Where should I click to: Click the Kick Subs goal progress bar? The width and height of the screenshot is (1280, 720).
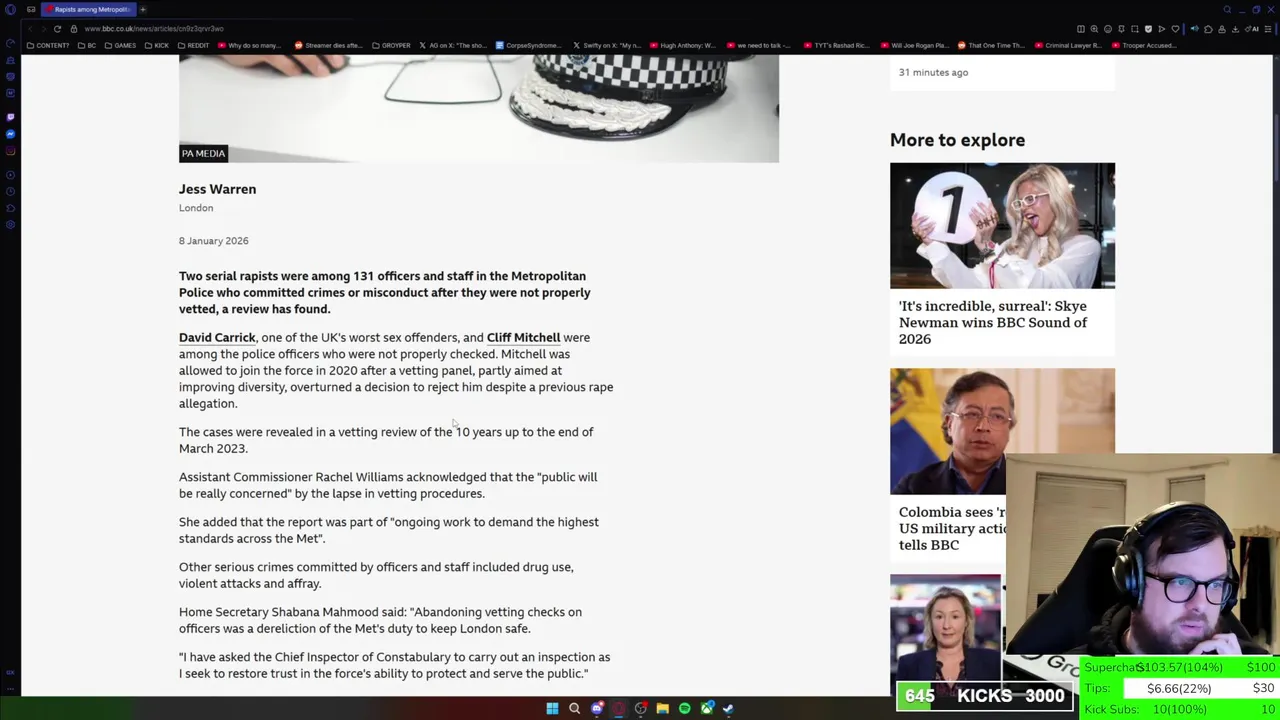1180,709
